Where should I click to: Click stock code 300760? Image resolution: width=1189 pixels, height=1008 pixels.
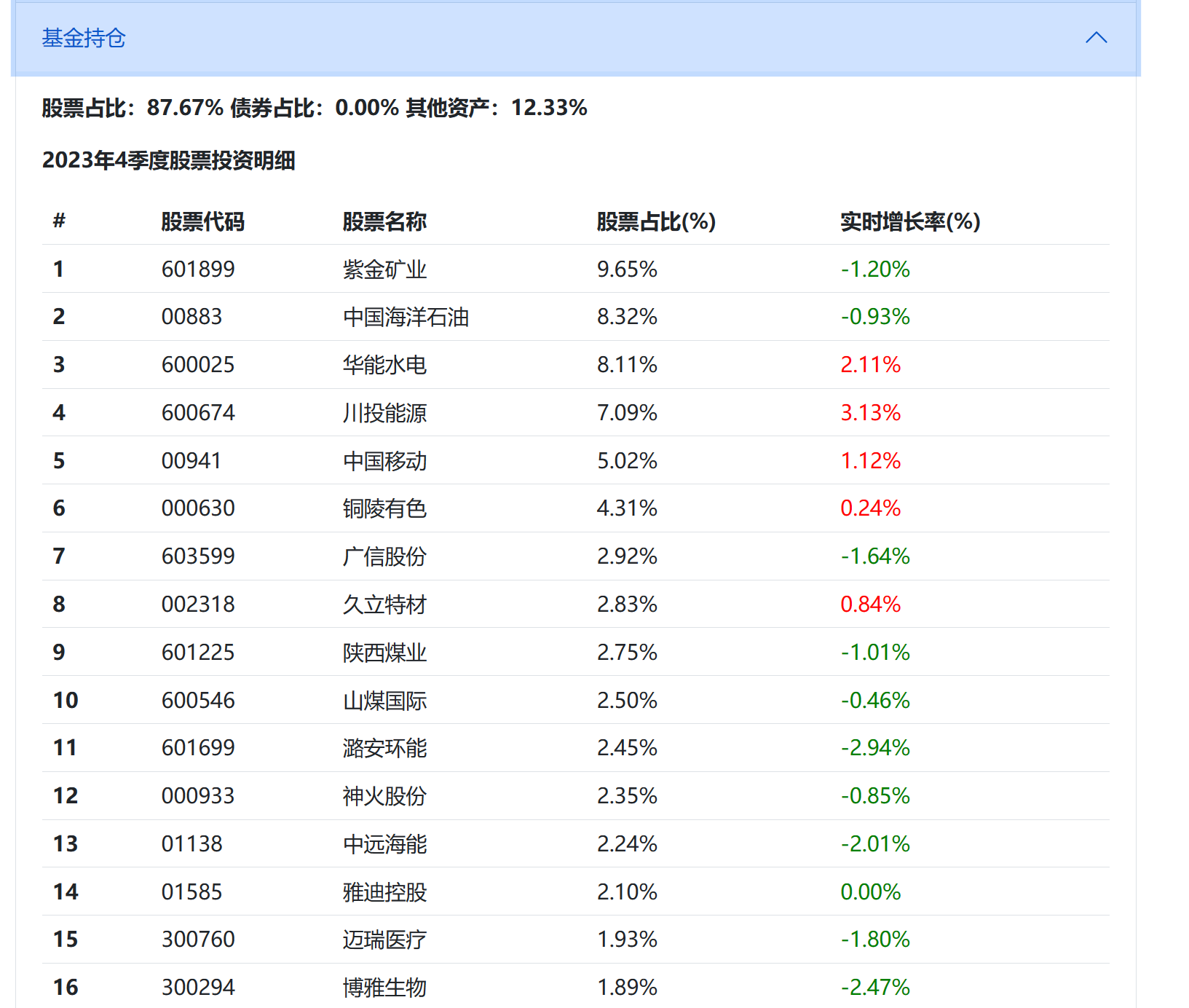[x=198, y=940]
